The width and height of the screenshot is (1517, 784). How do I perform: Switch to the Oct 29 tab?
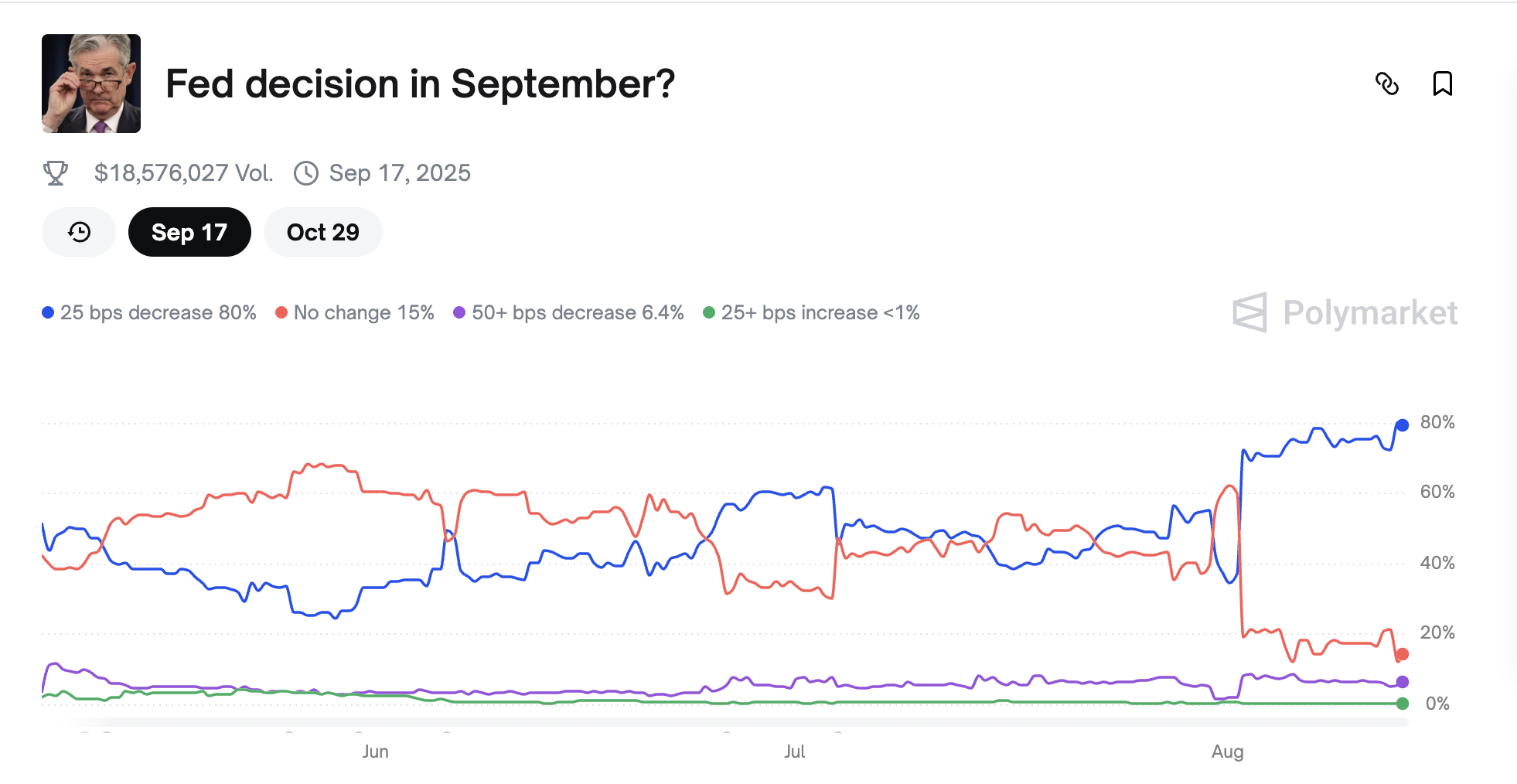click(x=322, y=232)
